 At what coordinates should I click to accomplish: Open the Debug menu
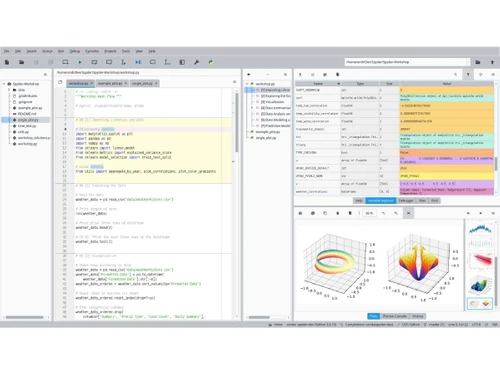click(75, 51)
